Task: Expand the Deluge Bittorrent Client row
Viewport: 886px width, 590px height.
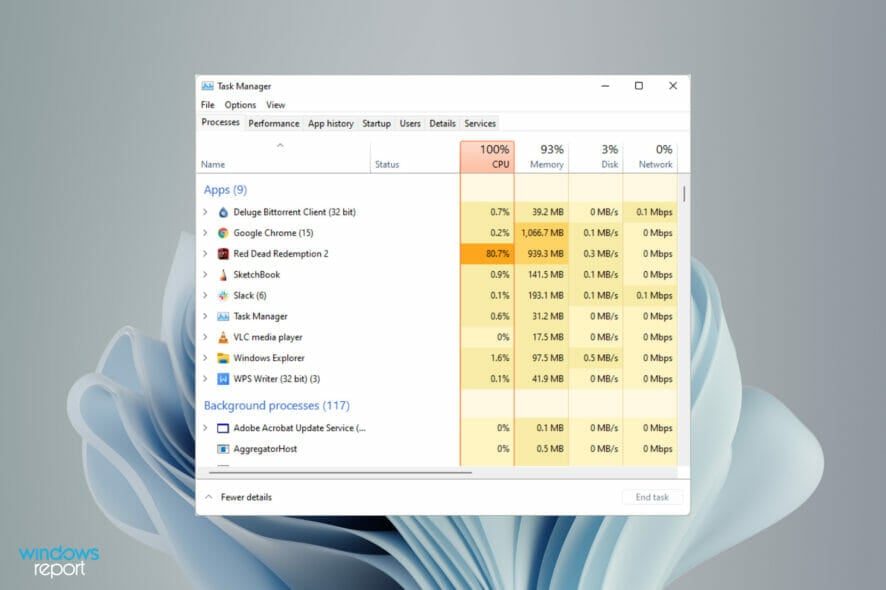Action: (x=206, y=212)
